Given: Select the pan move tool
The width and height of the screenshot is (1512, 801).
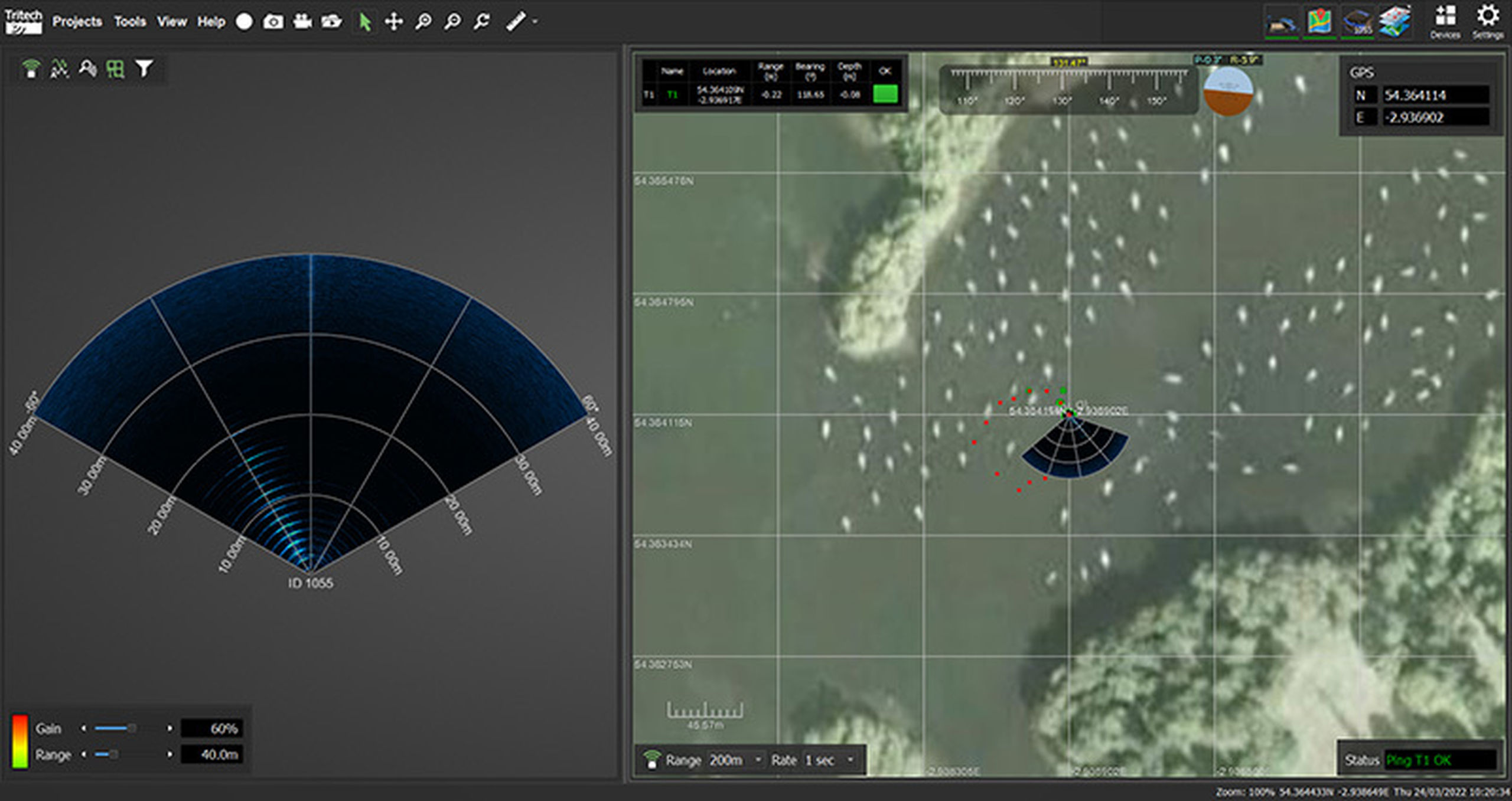Looking at the screenshot, I should (x=393, y=22).
